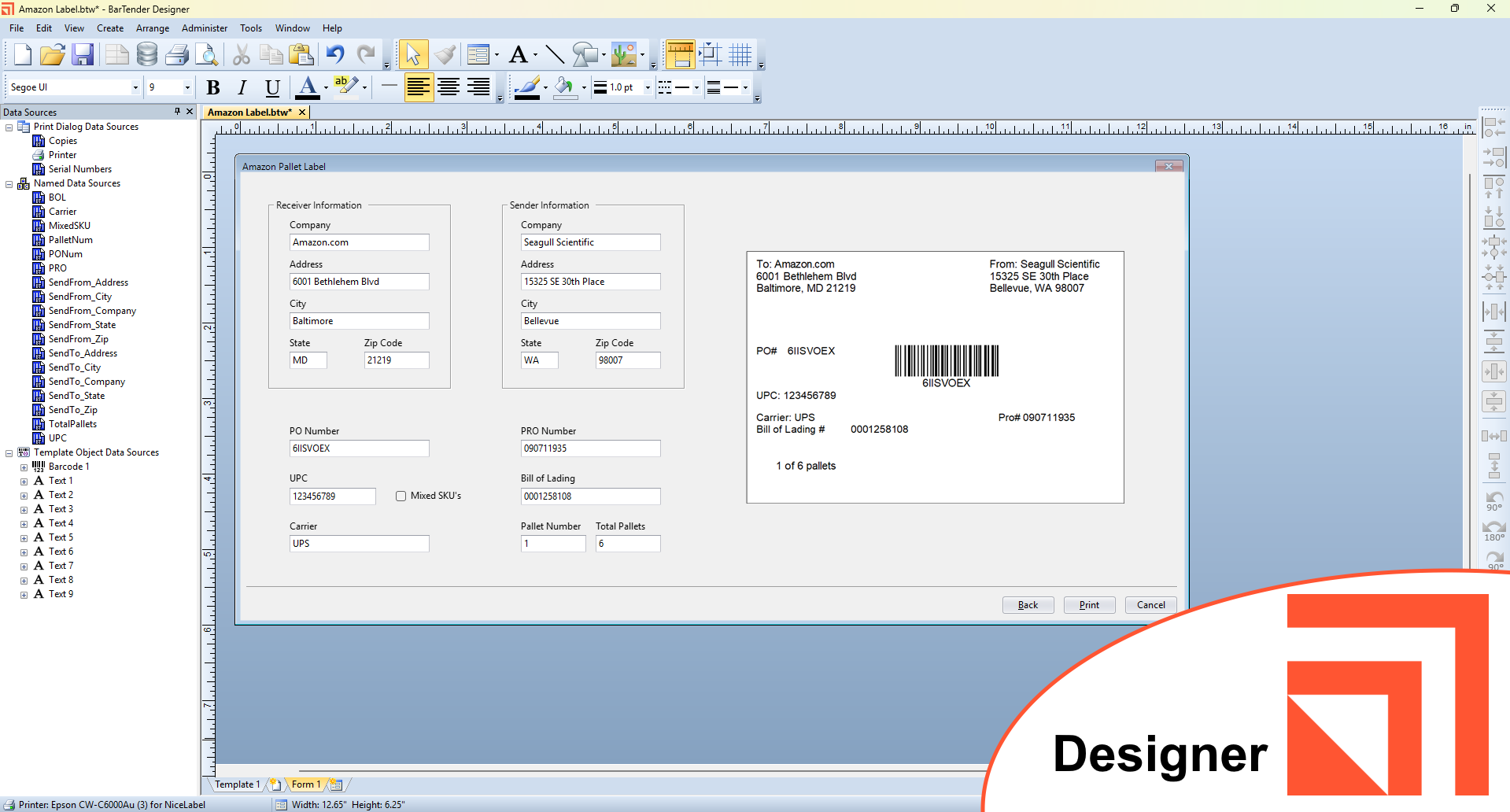Click the Cancel button
This screenshot has width=1510, height=812.
(1150, 605)
